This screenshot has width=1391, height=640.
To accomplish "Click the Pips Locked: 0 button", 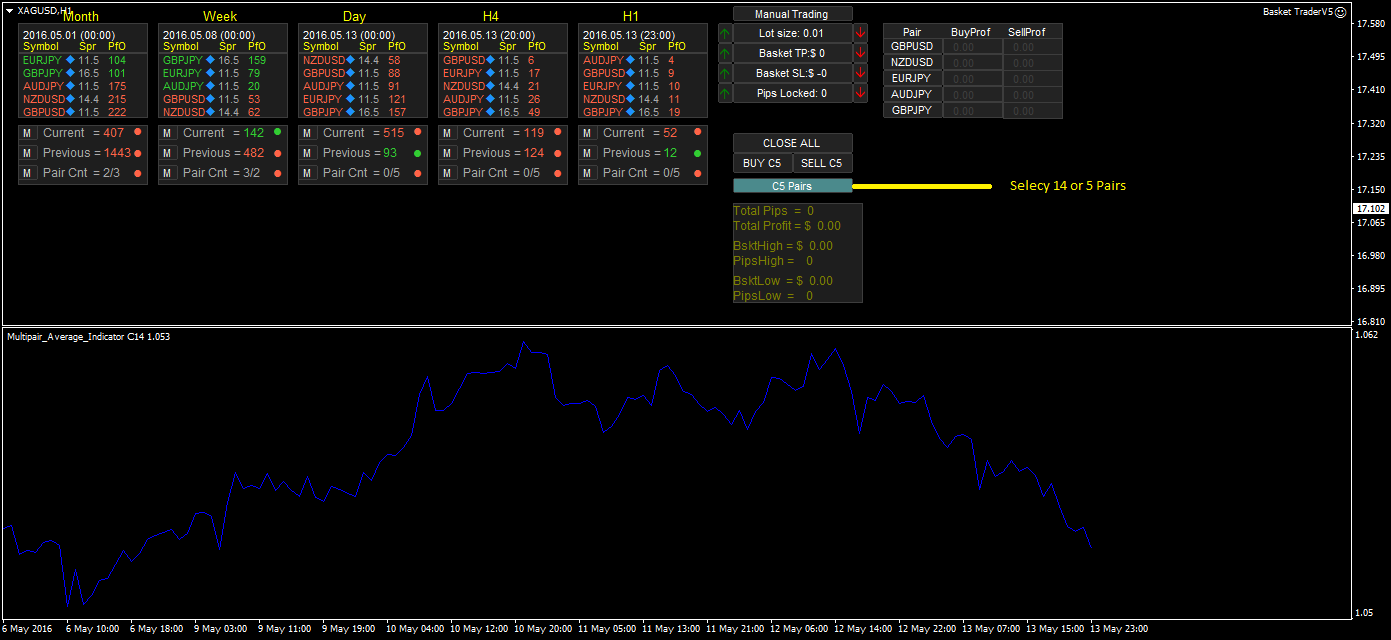I will [x=792, y=93].
